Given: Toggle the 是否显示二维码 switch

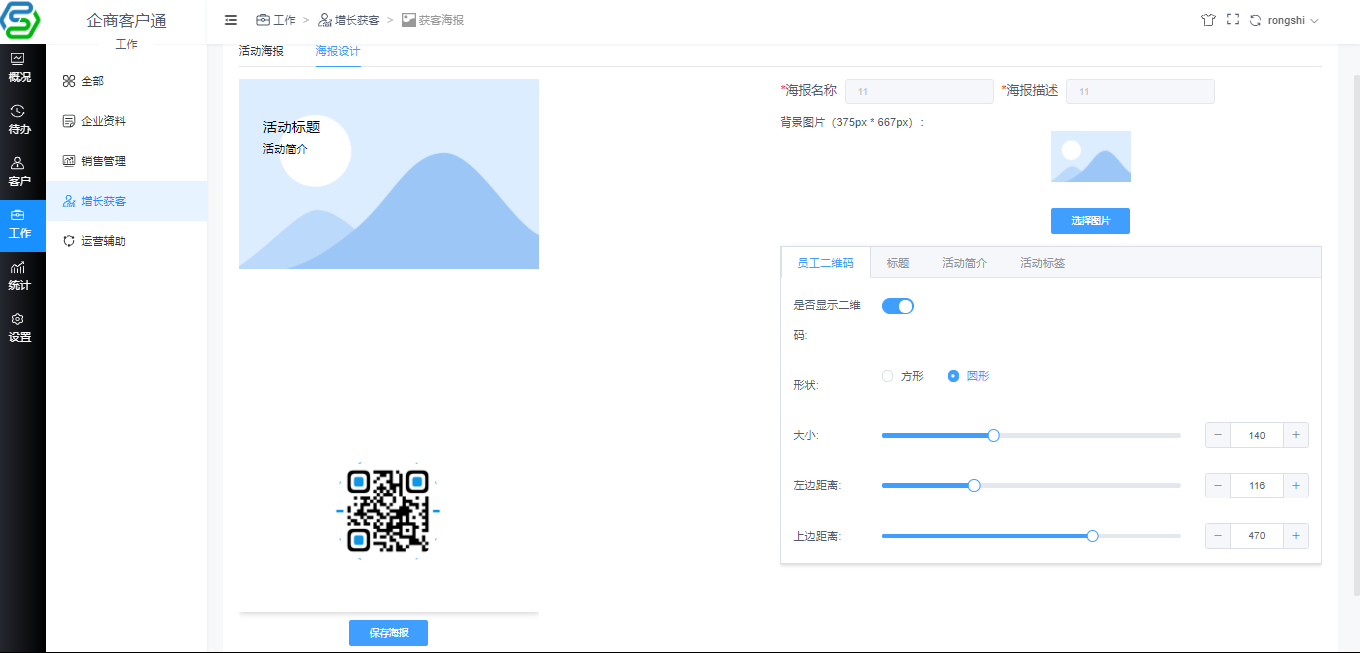Looking at the screenshot, I should pos(898,306).
